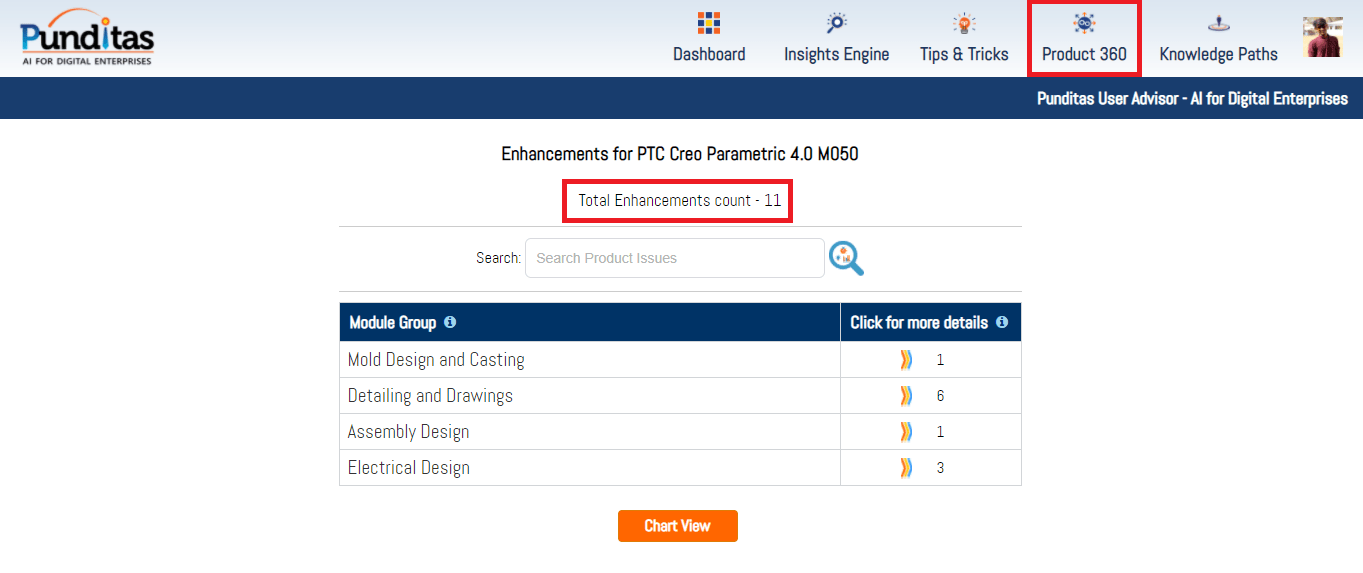1363x573 pixels.
Task: Open the user profile avatar
Action: 1323,37
